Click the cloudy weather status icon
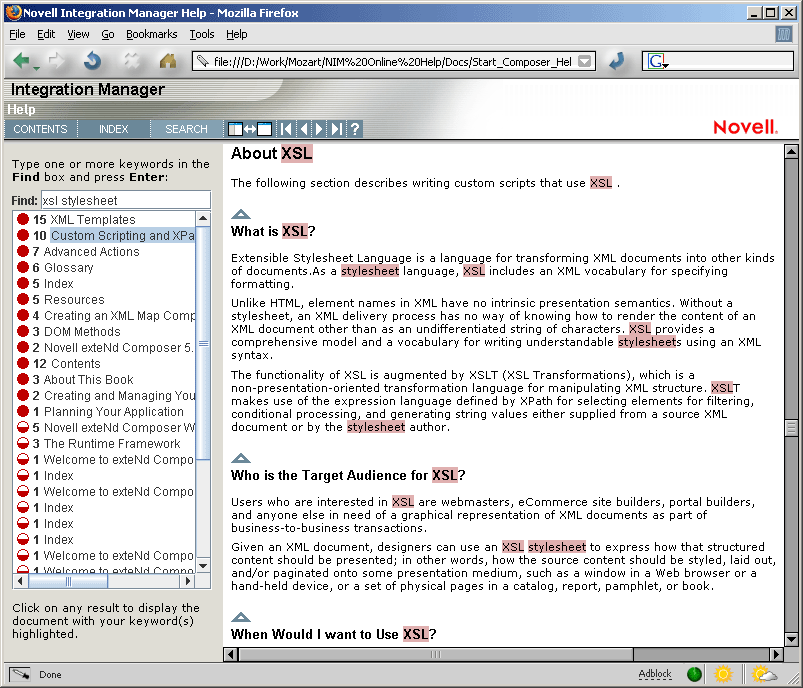Screen dimensions: 803x688 (x=764, y=674)
